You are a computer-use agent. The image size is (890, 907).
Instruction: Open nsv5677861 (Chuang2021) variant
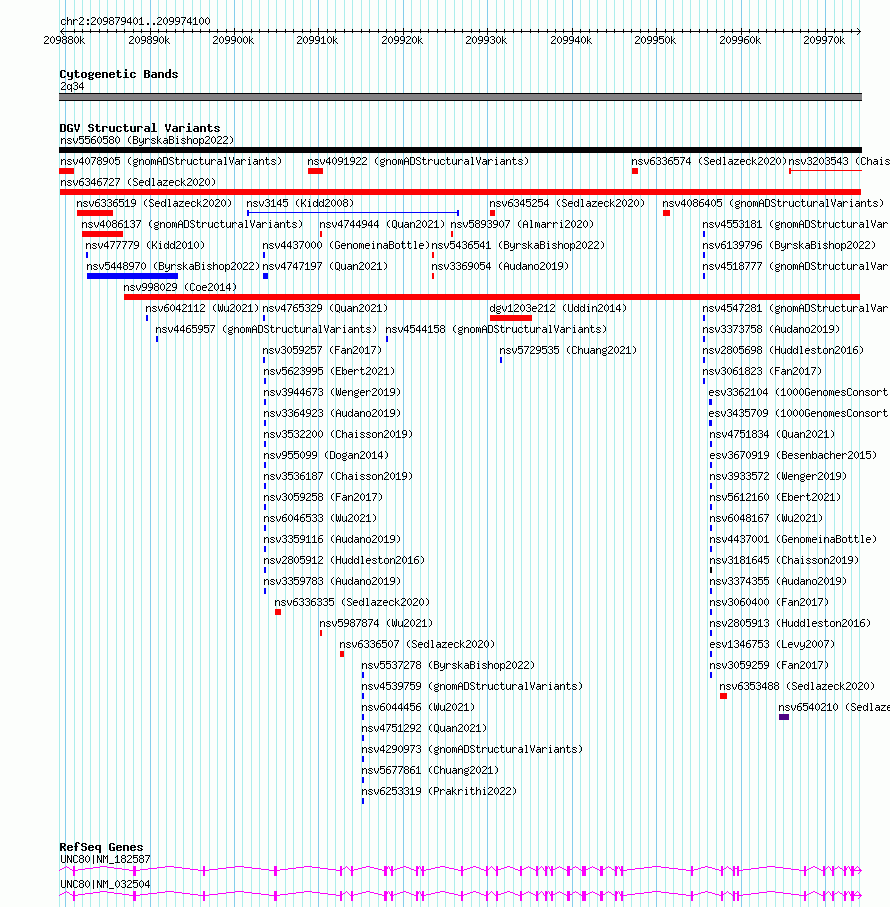click(x=430, y=770)
